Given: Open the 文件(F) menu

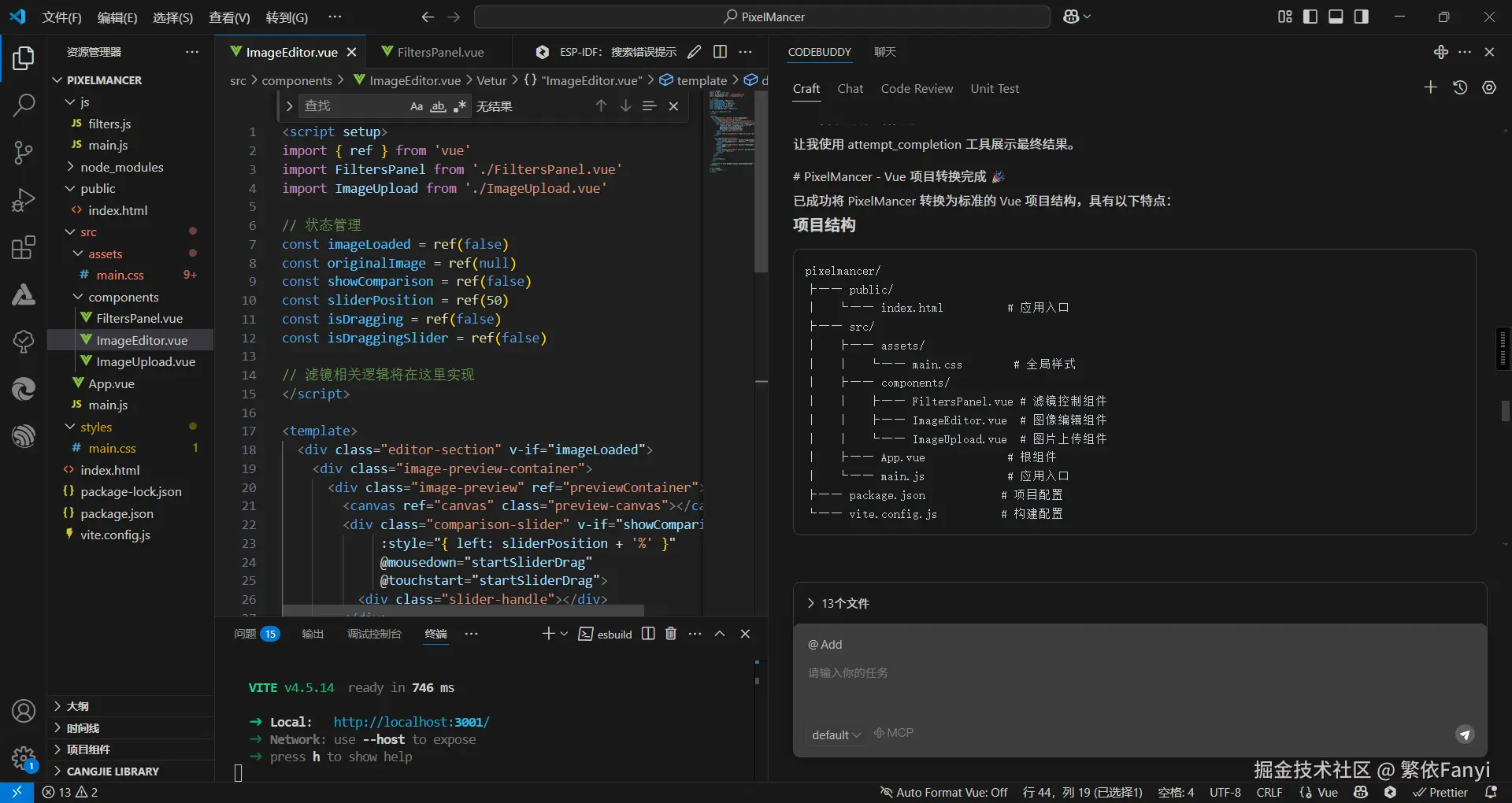Looking at the screenshot, I should pos(61,17).
